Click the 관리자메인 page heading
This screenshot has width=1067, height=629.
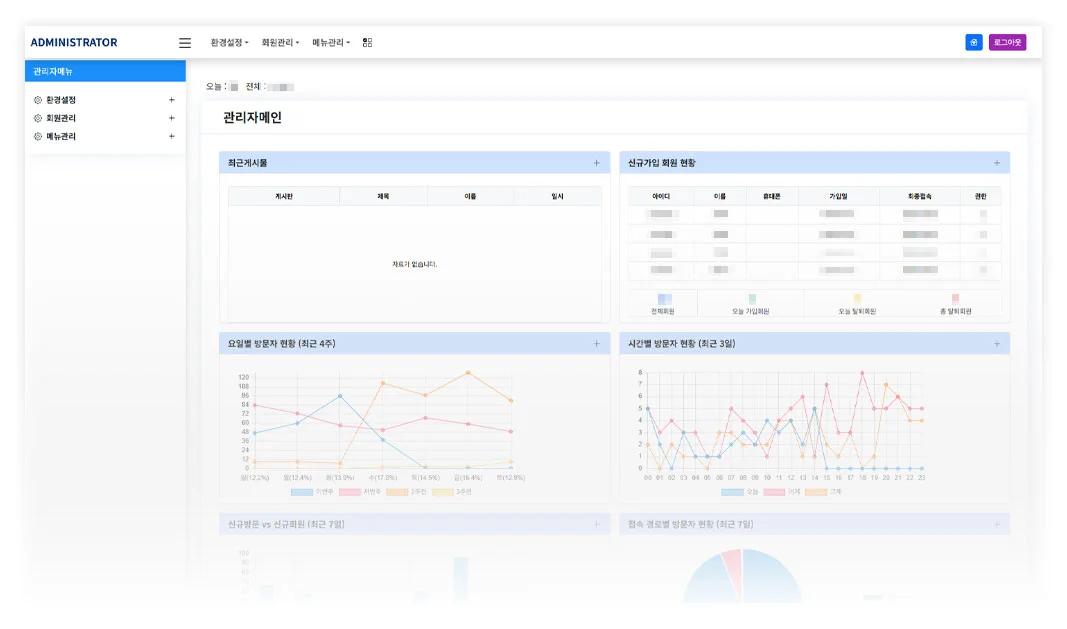(252, 117)
